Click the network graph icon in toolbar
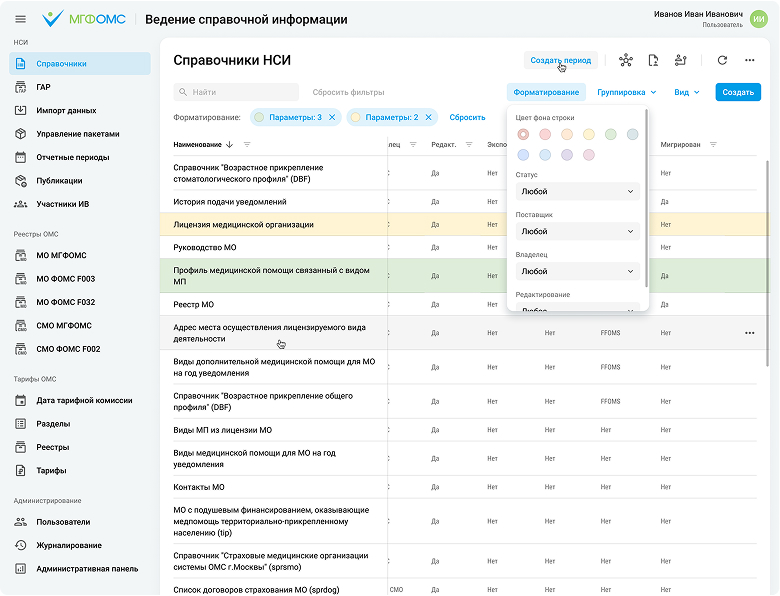This screenshot has height=596, width=780. point(626,61)
